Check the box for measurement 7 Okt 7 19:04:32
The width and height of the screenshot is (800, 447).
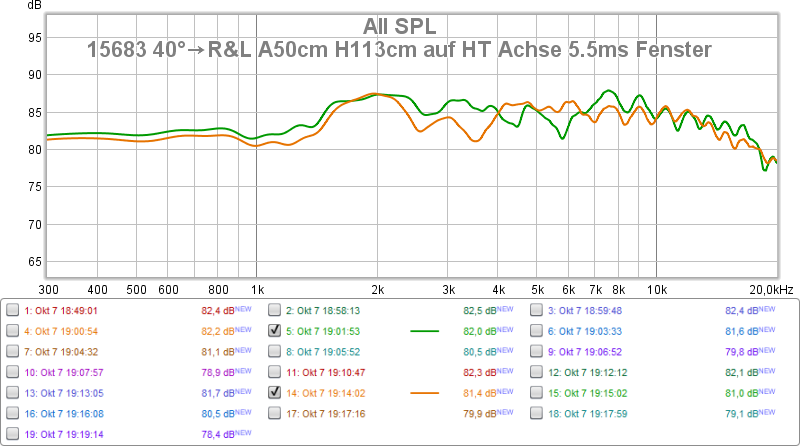13,351
